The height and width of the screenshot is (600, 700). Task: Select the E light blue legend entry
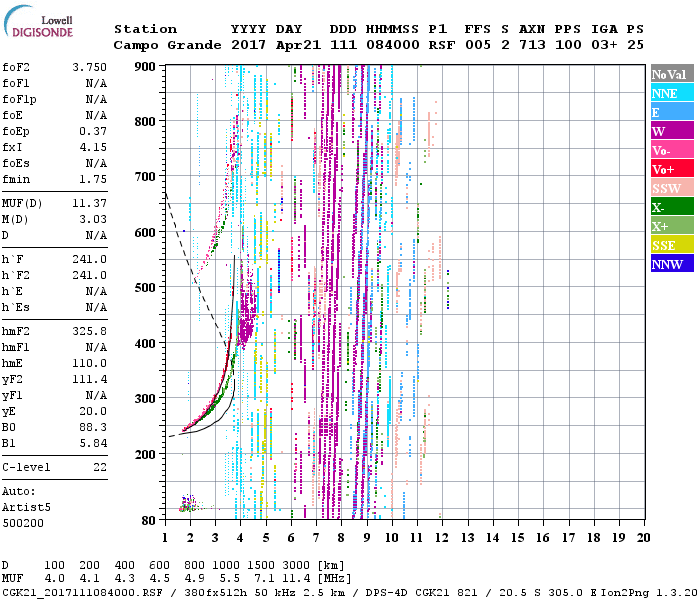[672, 112]
